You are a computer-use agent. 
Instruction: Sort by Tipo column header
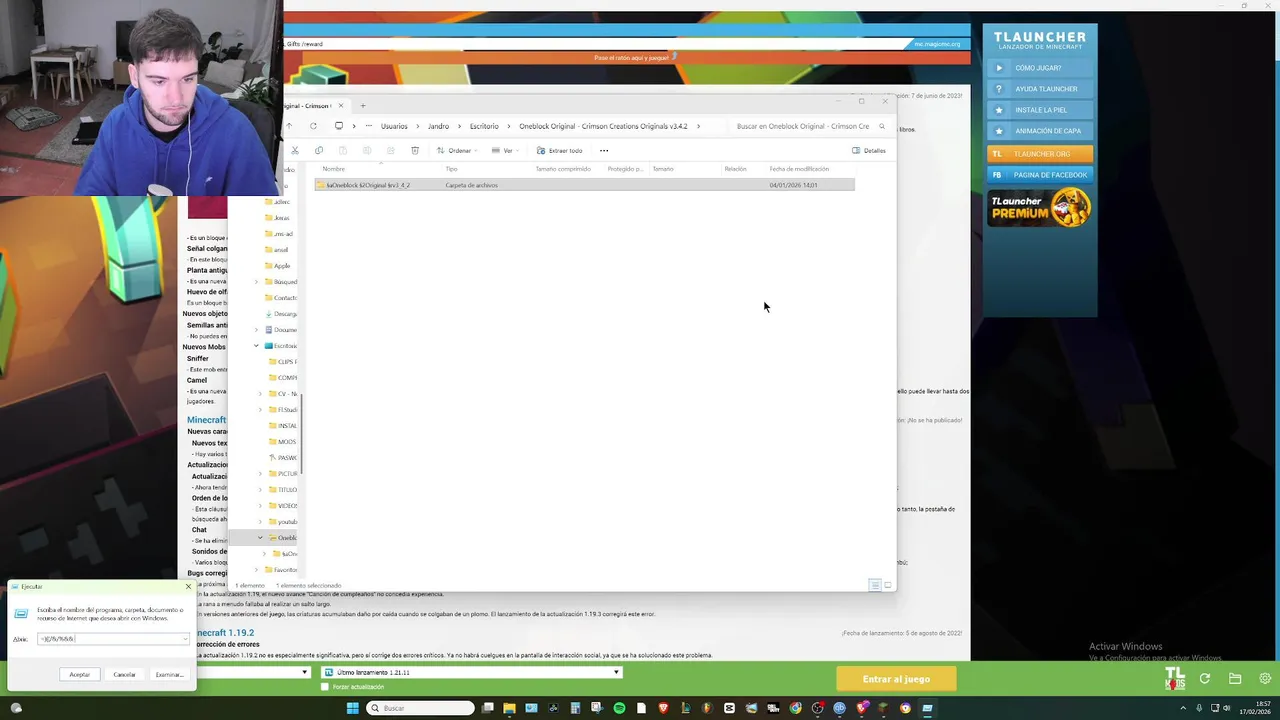pyautogui.click(x=451, y=169)
